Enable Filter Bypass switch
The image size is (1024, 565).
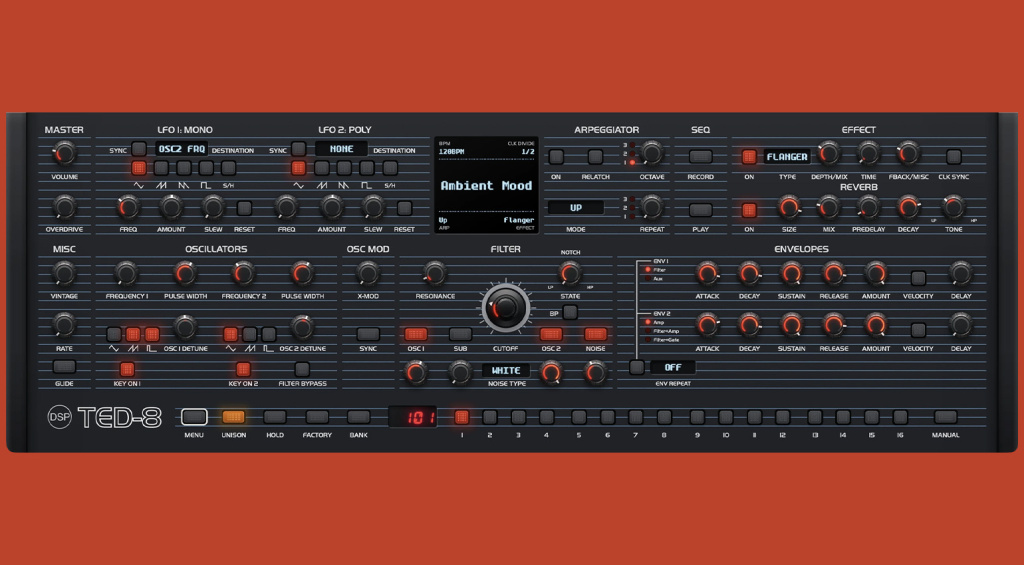[x=302, y=369]
